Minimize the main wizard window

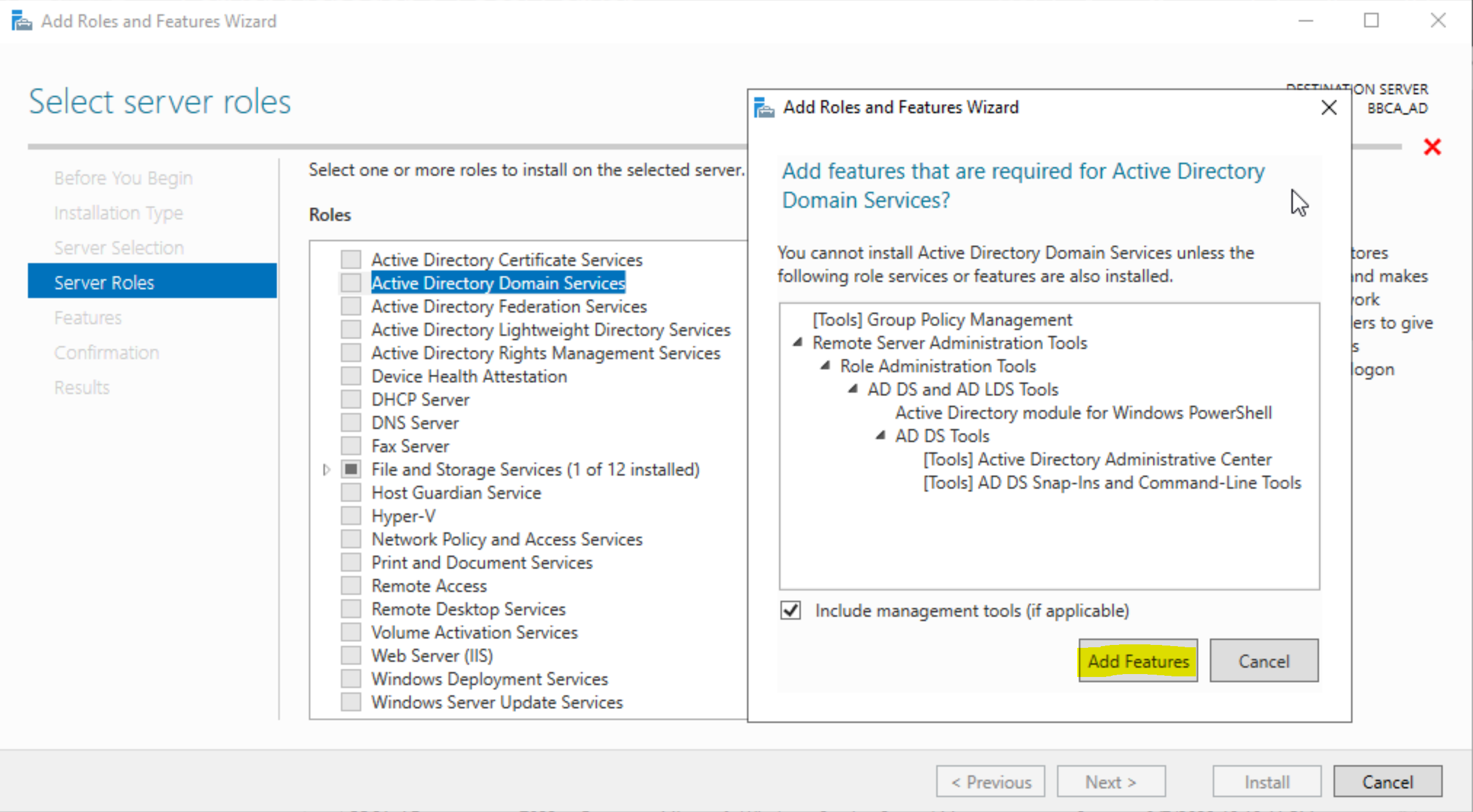(1306, 21)
